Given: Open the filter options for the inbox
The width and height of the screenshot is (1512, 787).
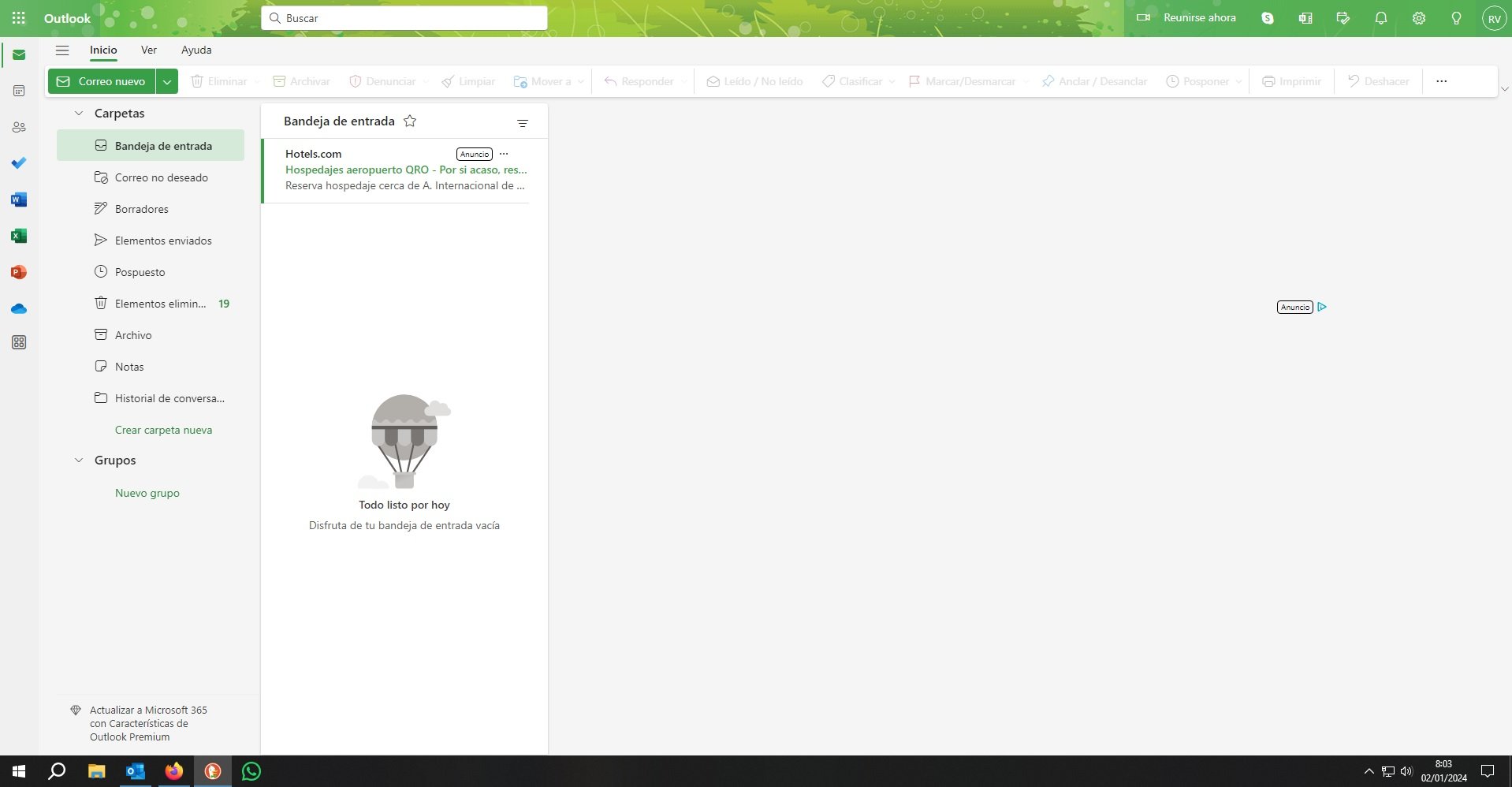Looking at the screenshot, I should tap(522, 123).
